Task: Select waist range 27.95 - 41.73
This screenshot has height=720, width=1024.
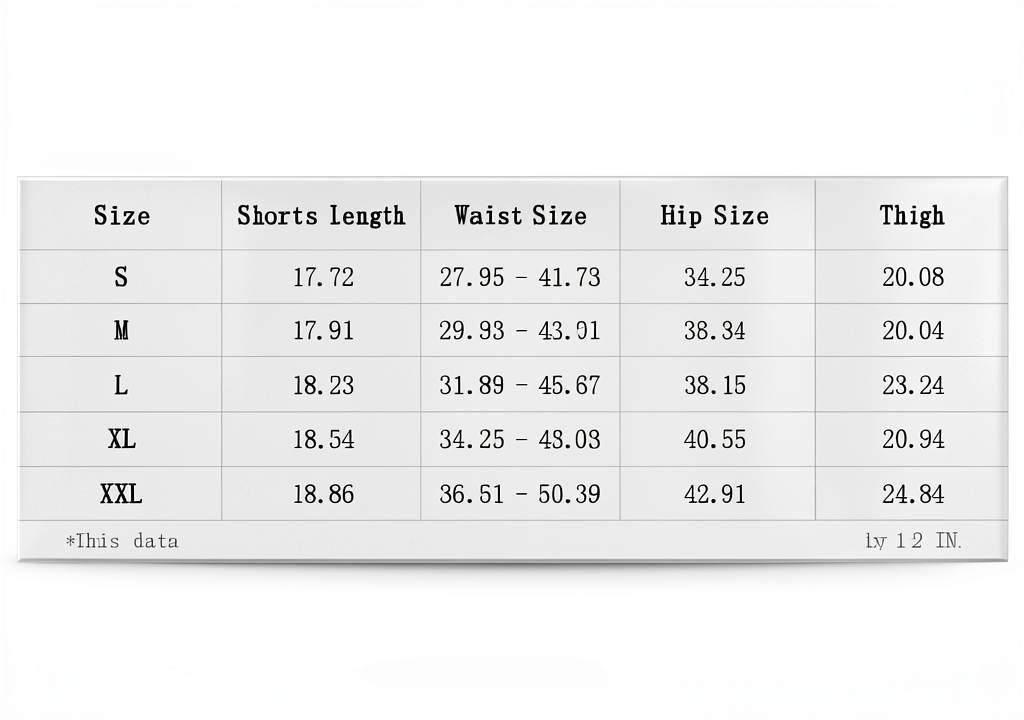Action: pyautogui.click(x=520, y=278)
